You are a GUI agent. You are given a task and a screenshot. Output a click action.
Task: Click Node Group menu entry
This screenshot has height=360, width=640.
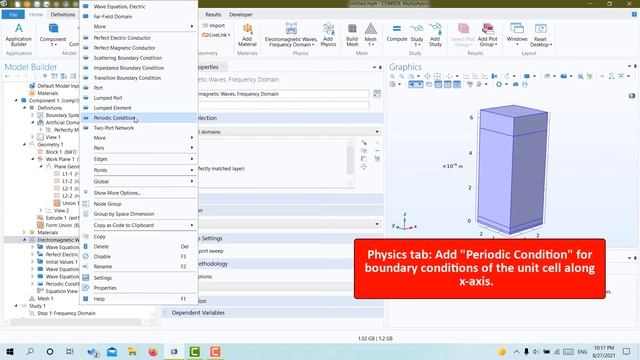(139, 204)
